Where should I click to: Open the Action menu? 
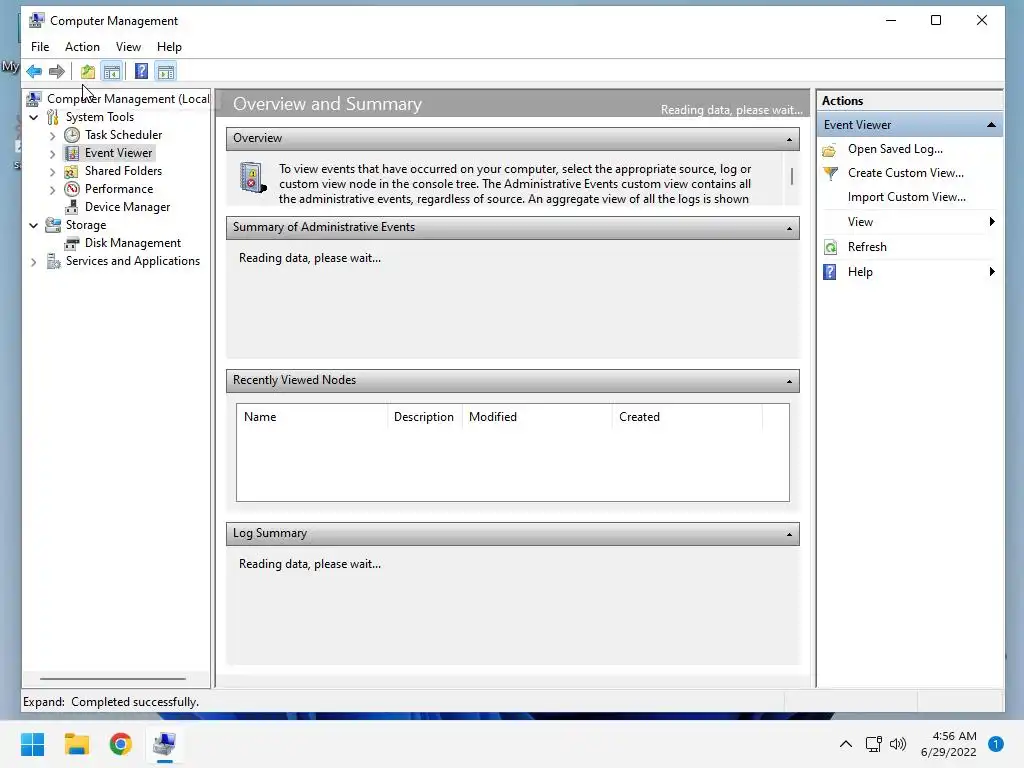pyautogui.click(x=82, y=47)
